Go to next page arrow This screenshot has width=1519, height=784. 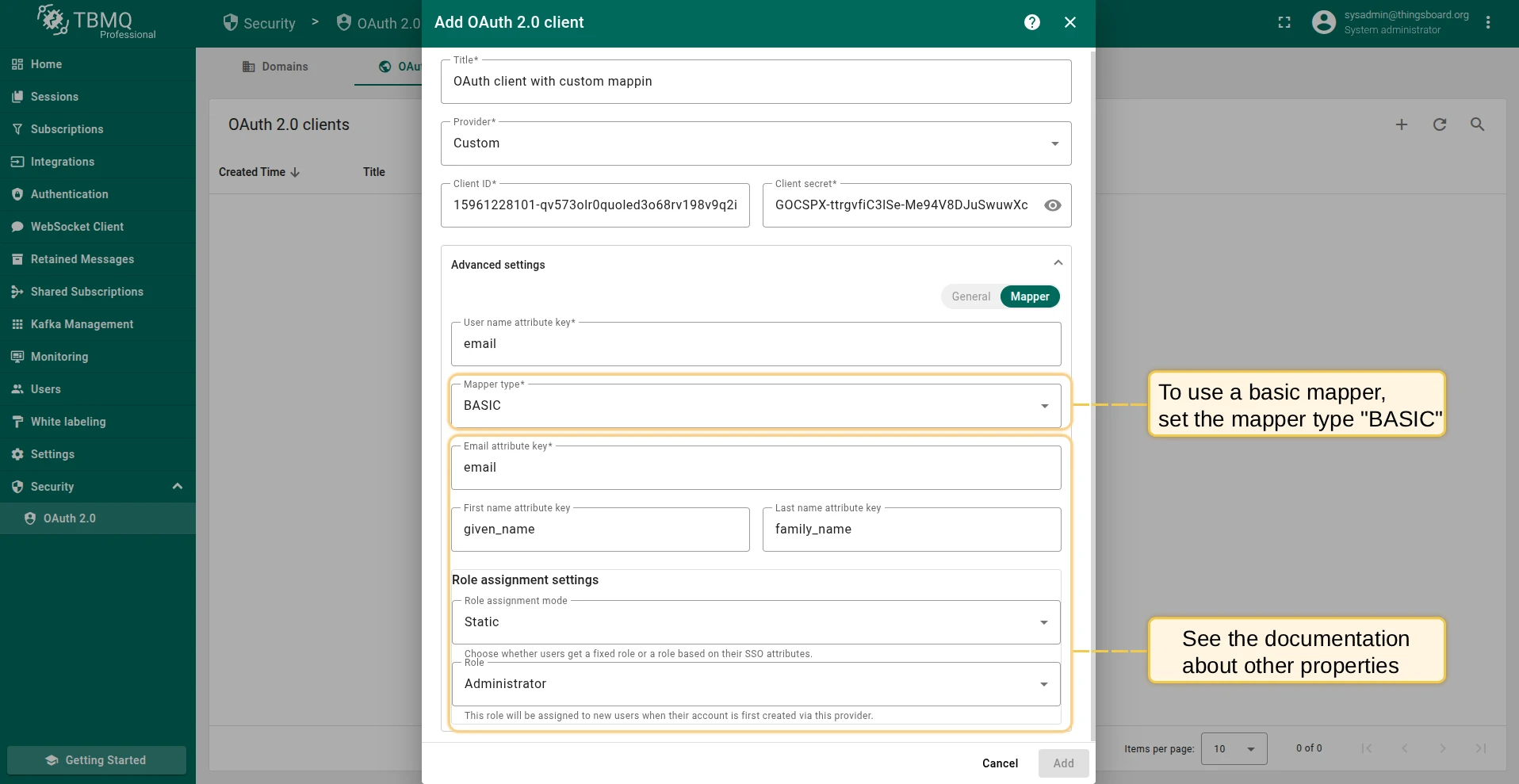(x=1443, y=748)
